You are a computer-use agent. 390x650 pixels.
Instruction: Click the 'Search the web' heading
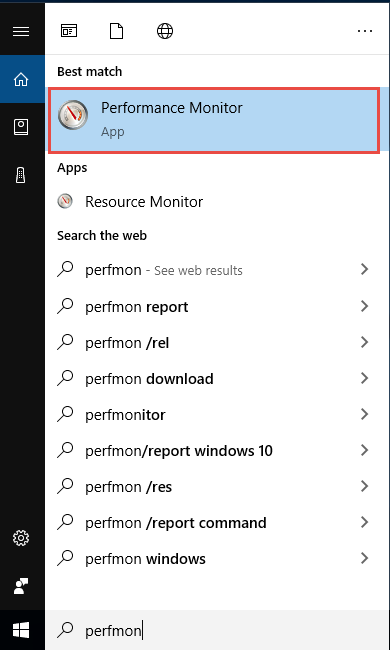(x=102, y=235)
